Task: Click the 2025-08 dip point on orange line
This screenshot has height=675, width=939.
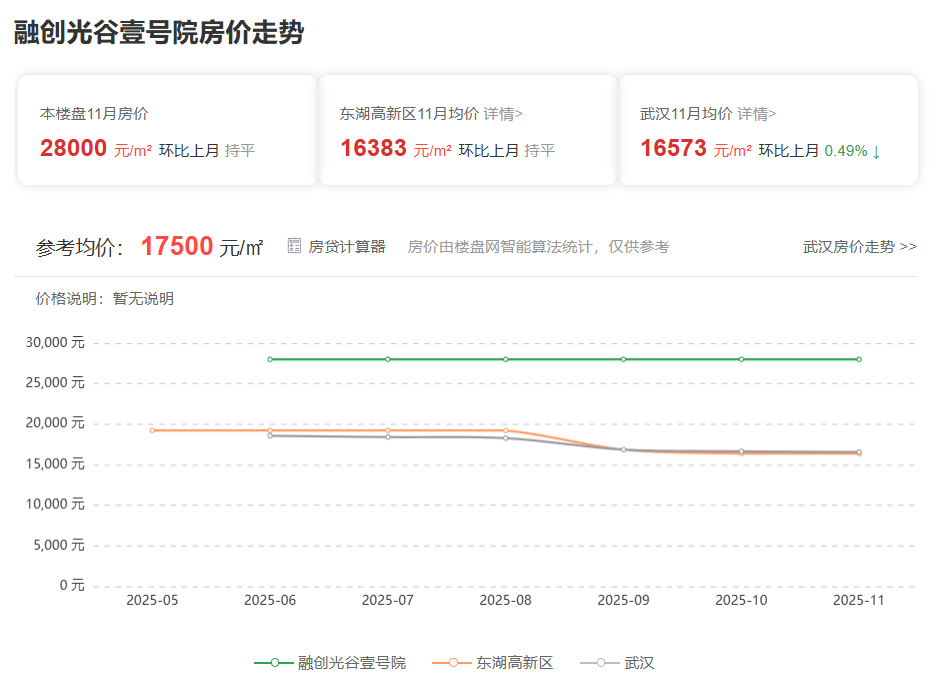Action: click(505, 430)
